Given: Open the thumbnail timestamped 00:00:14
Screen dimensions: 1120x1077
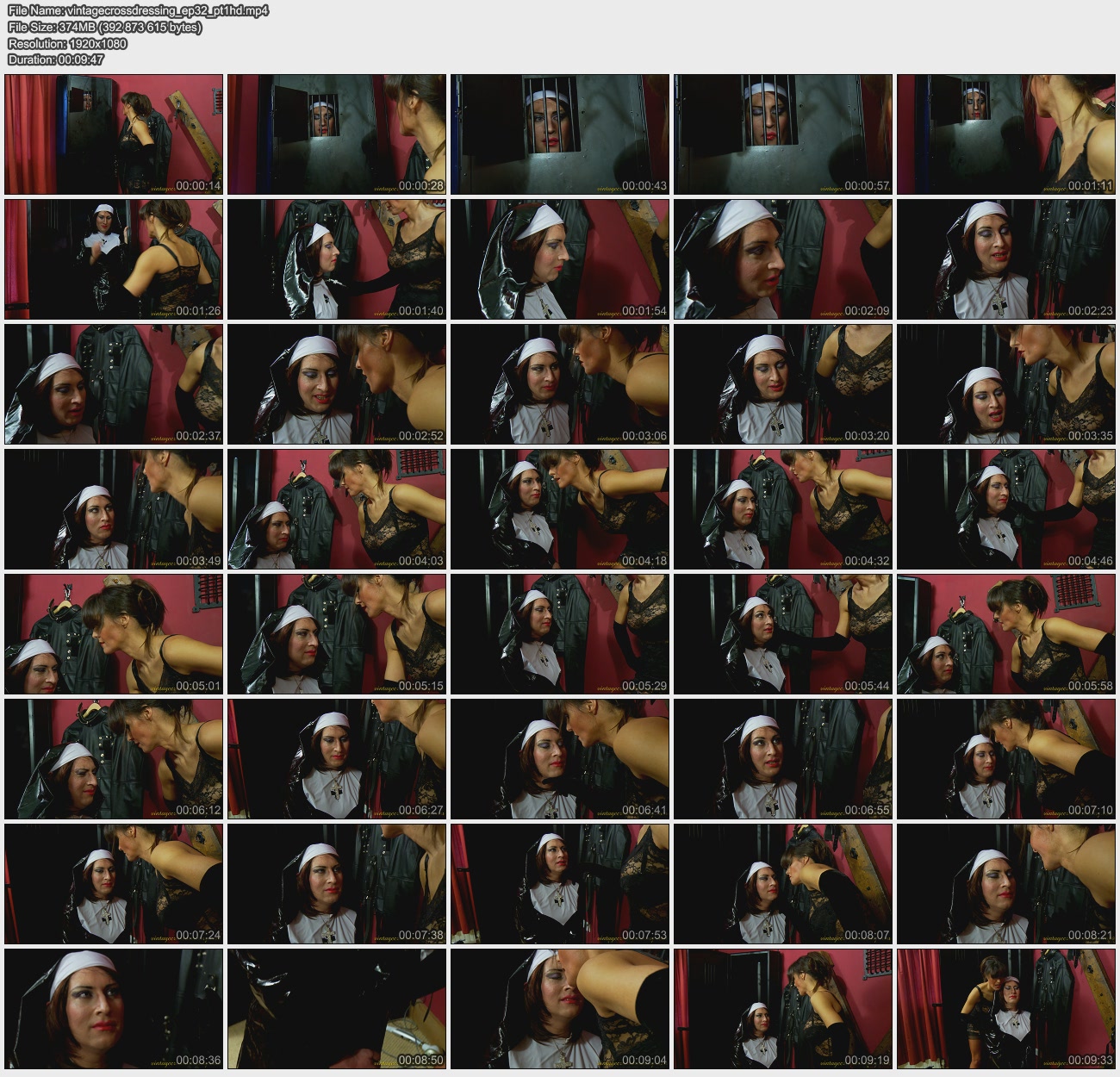Looking at the screenshot, I should pyautogui.click(x=114, y=134).
